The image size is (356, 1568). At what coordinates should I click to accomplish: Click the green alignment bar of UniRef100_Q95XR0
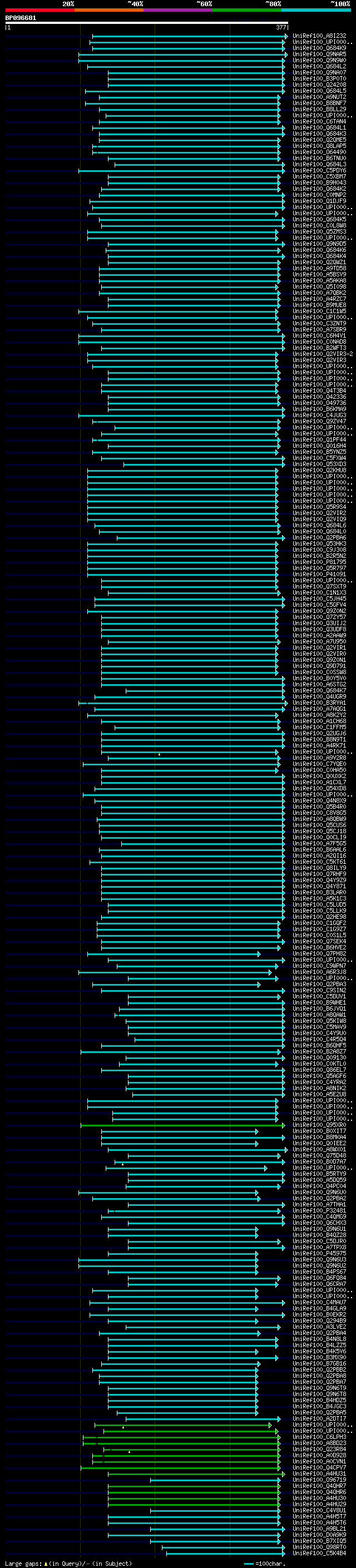182,1125
